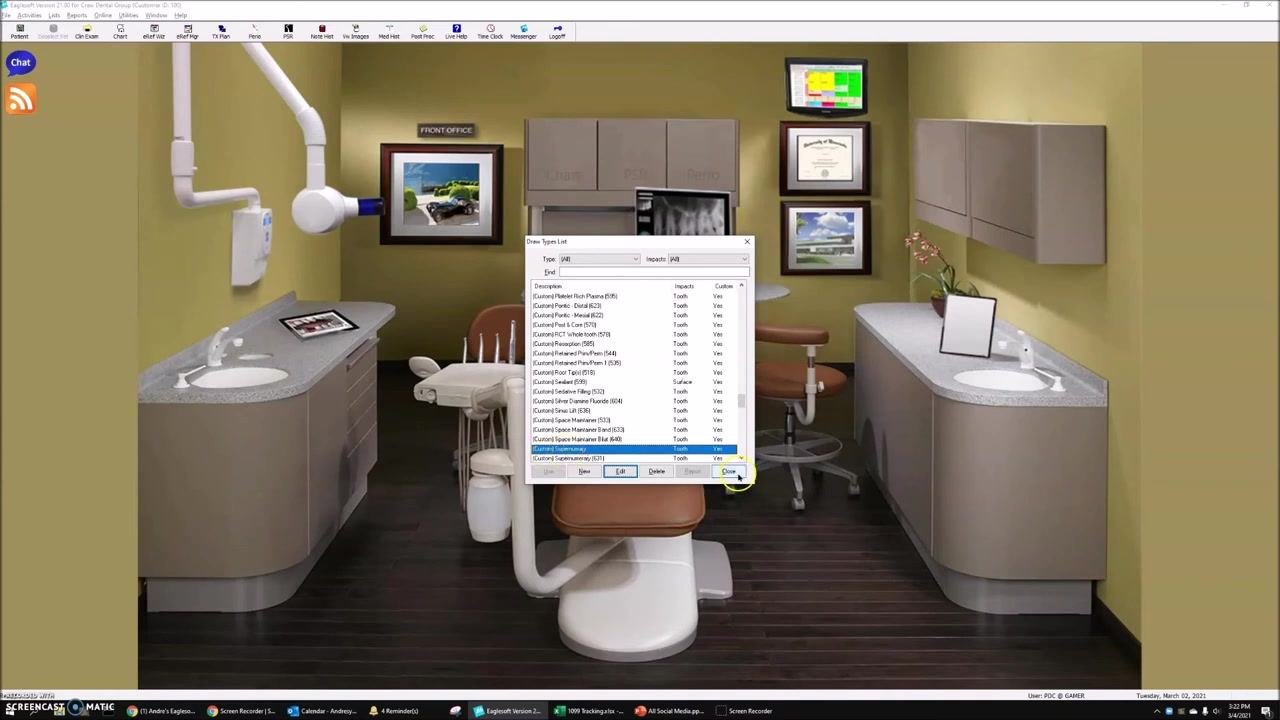The height and width of the screenshot is (720, 1280).
Task: Select the (Custom) Sinus Lift row
Action: pyautogui.click(x=634, y=411)
